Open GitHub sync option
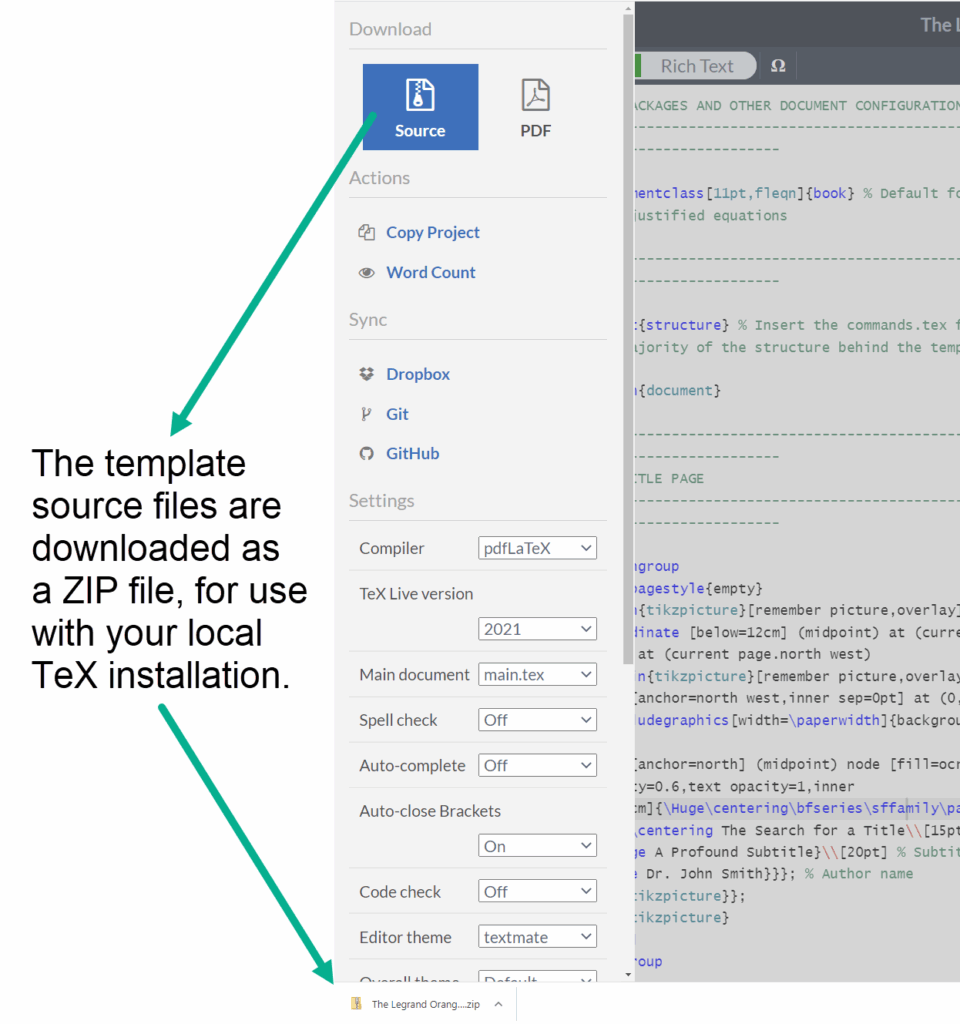960x1024 pixels. (412, 453)
